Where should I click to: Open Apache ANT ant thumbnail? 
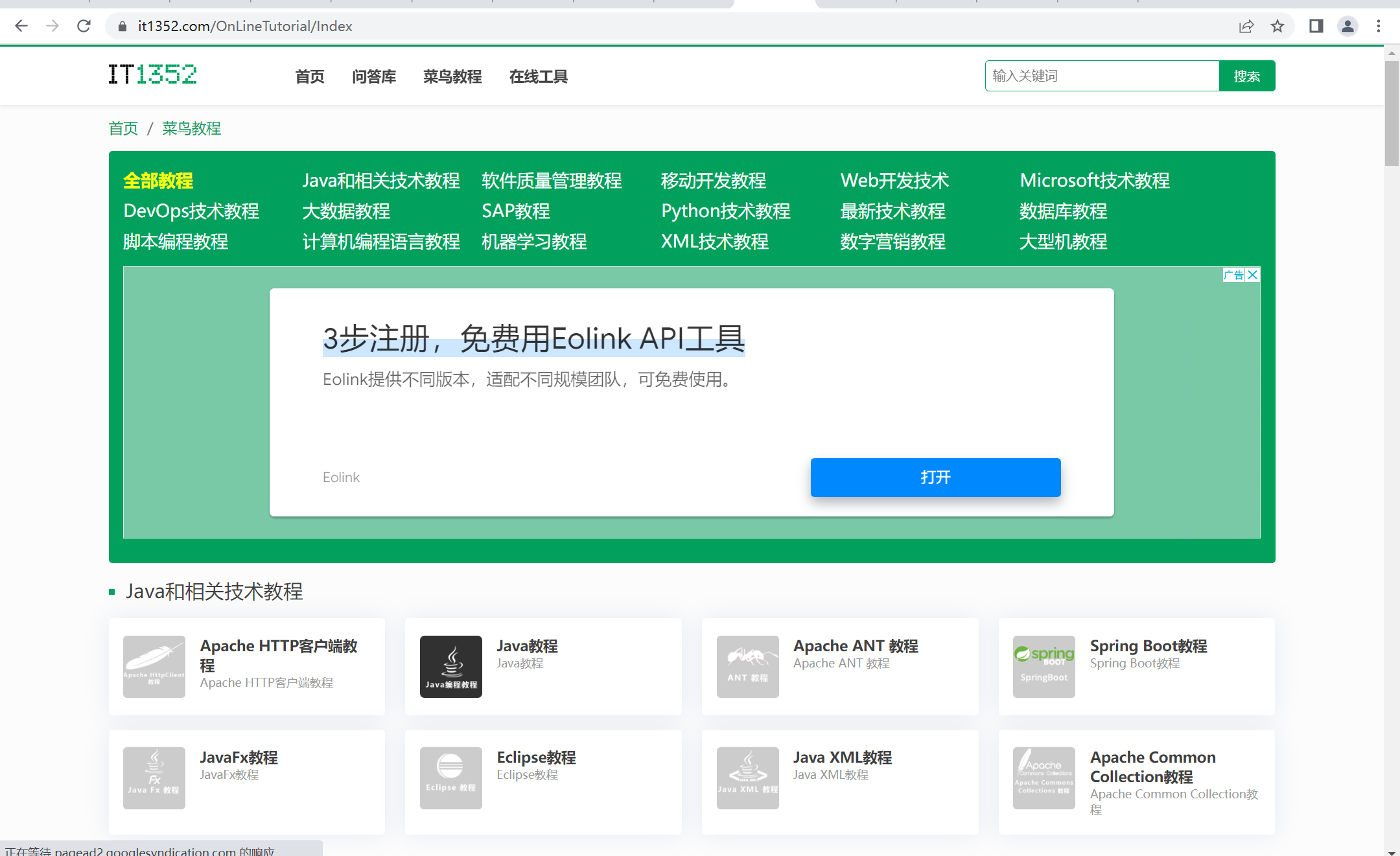[x=748, y=667]
